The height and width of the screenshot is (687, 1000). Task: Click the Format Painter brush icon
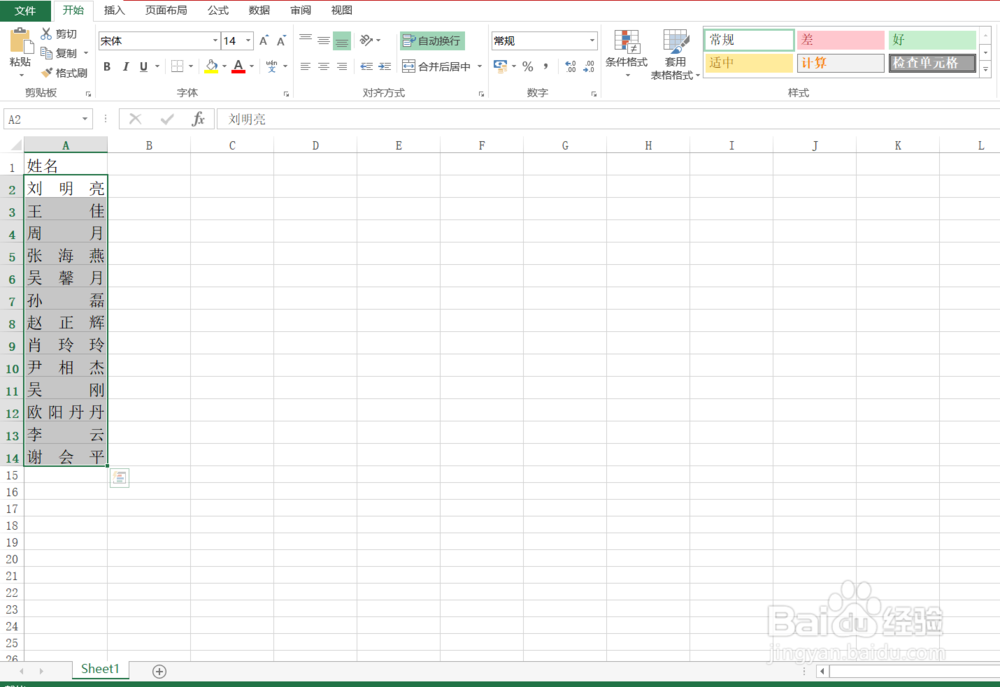point(47,73)
